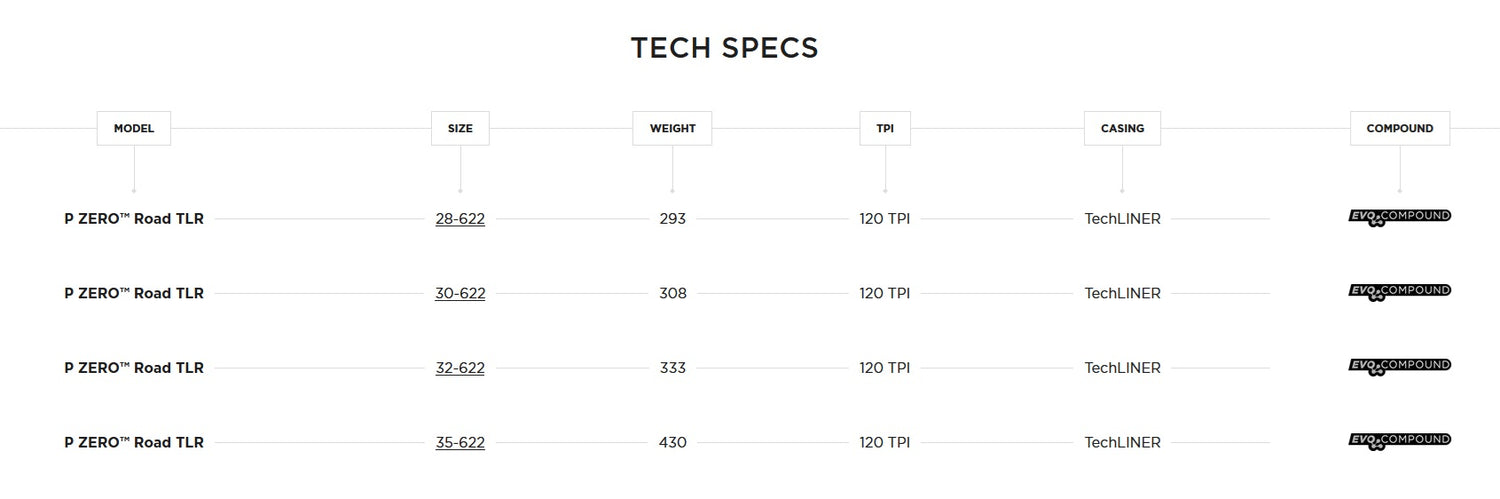Click TechLINER casing in the 30-622 row

[x=1122, y=293]
